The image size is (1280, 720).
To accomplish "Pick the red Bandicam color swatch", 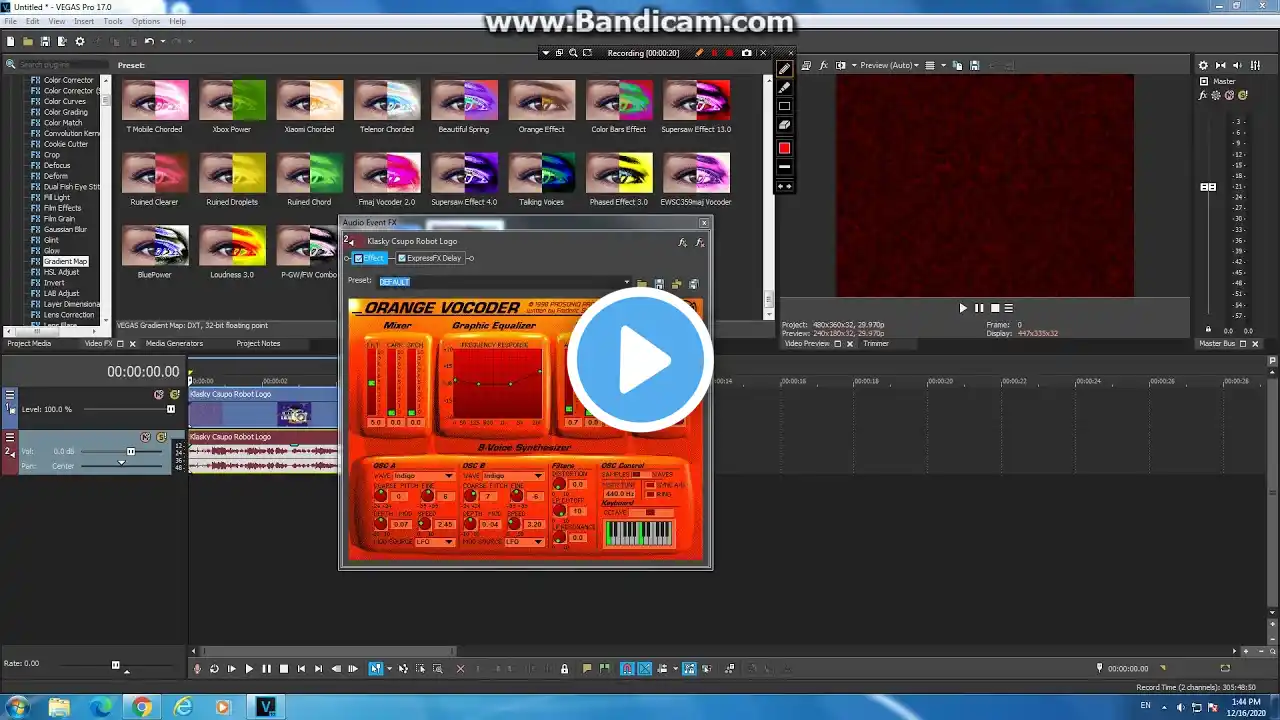I will [x=785, y=148].
